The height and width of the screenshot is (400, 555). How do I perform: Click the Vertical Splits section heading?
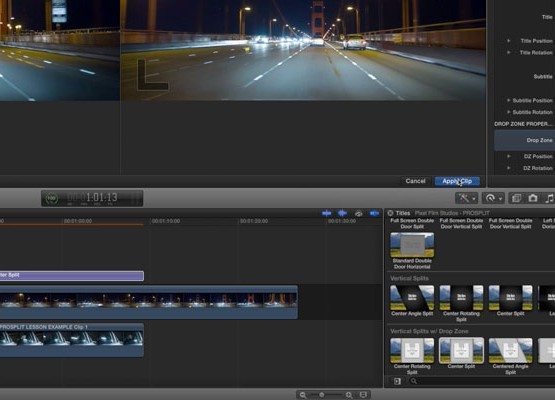pos(409,278)
